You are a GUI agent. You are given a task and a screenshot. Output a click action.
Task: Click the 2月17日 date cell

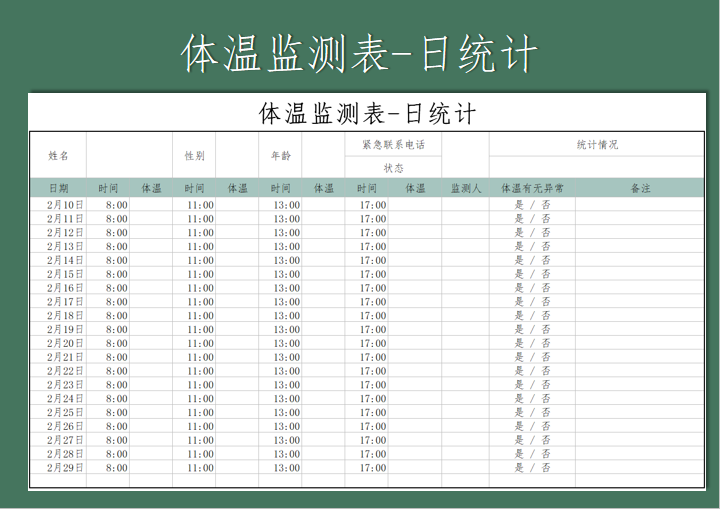click(x=58, y=301)
